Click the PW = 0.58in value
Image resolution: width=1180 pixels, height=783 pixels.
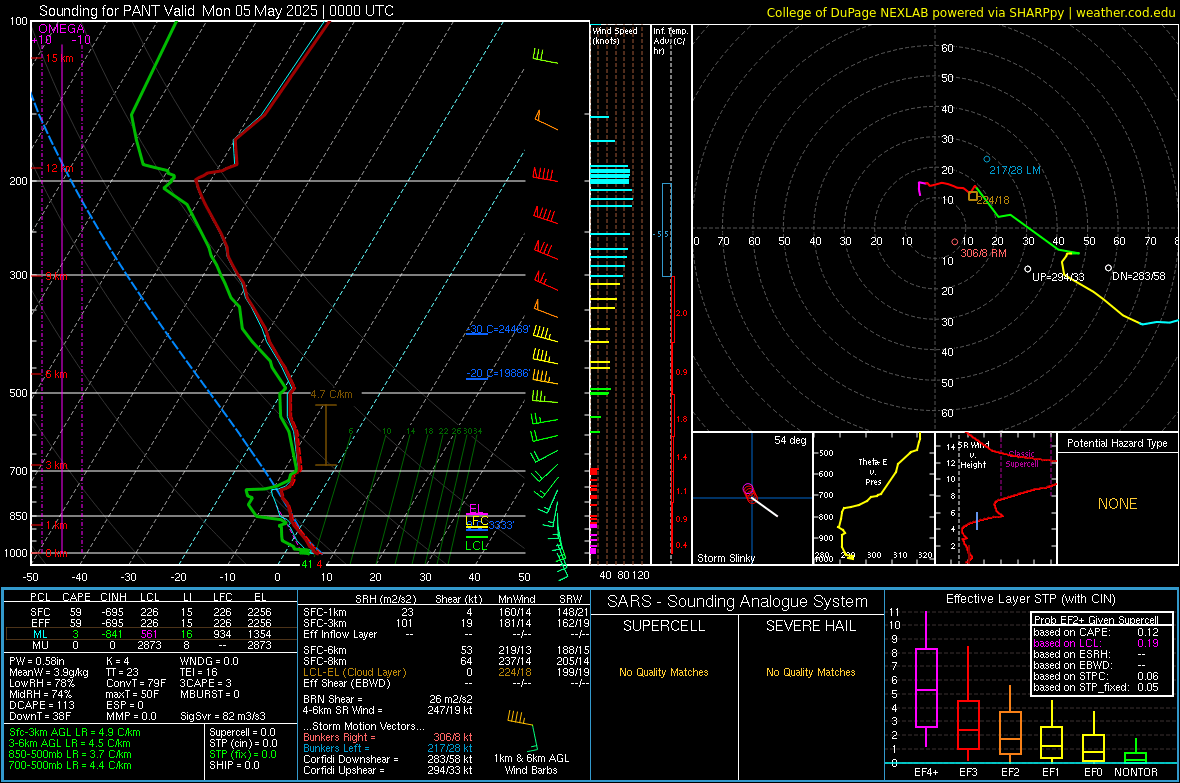pyautogui.click(x=37, y=661)
